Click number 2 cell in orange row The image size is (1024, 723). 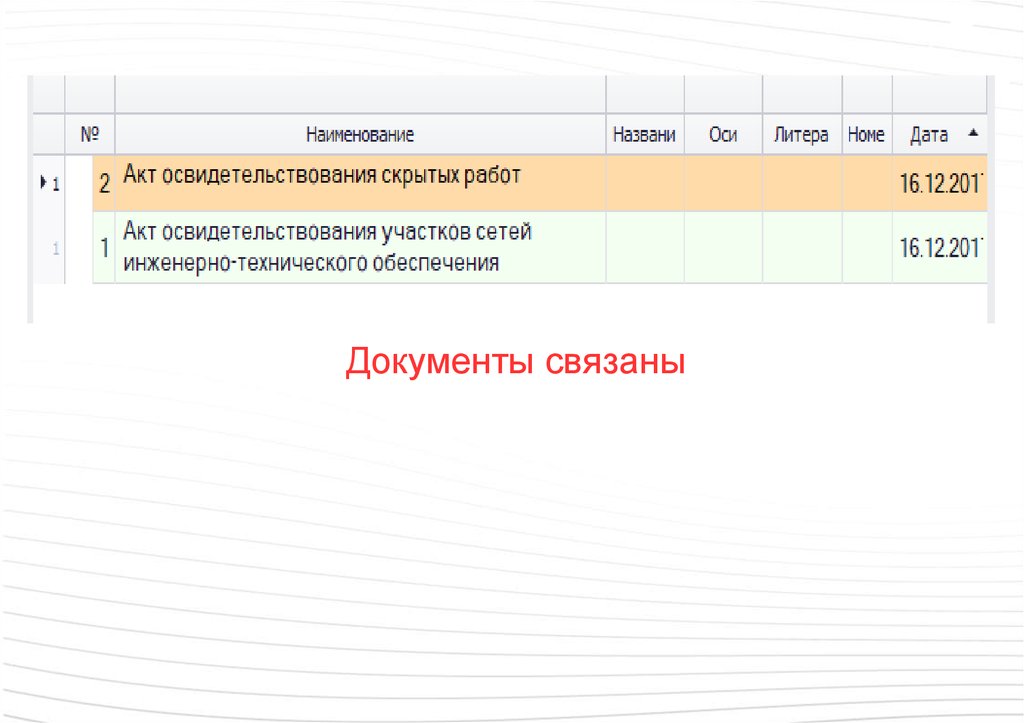point(104,184)
